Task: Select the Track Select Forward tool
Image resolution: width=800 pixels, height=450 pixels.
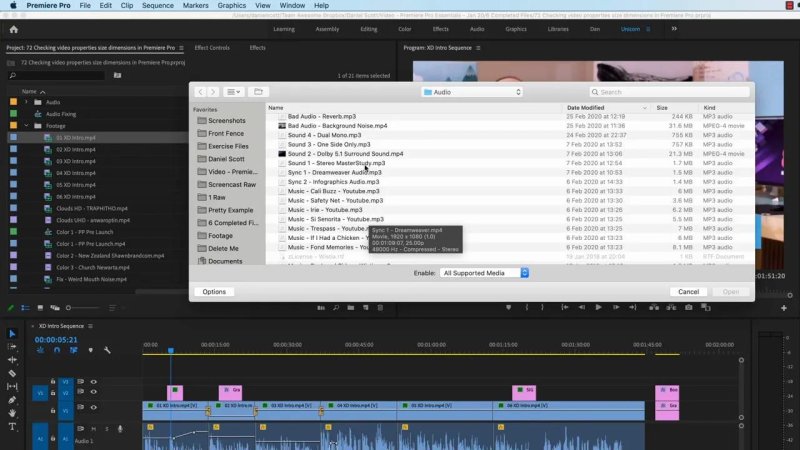Action: point(12,346)
